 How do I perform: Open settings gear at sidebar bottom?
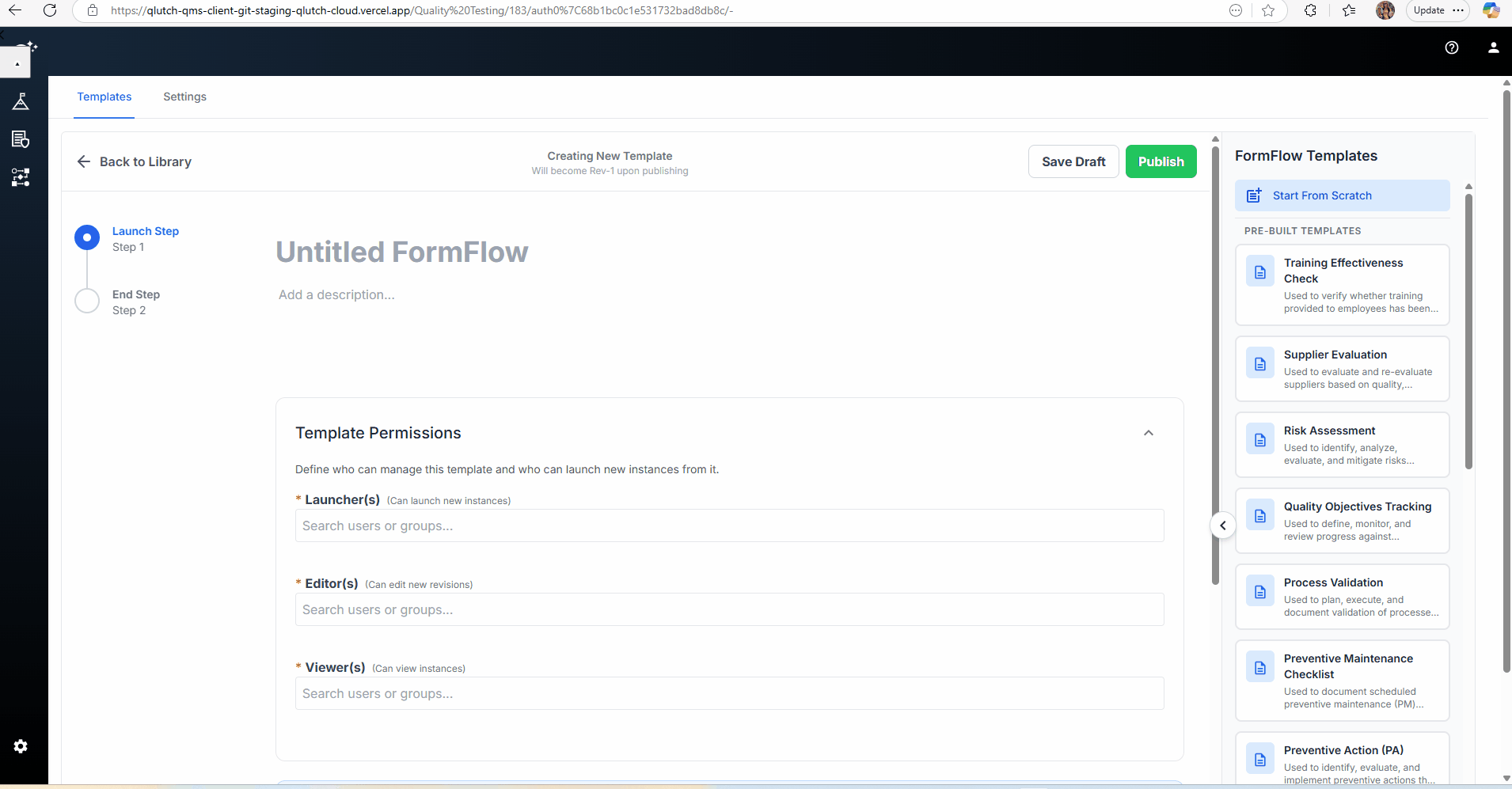pyautogui.click(x=21, y=746)
